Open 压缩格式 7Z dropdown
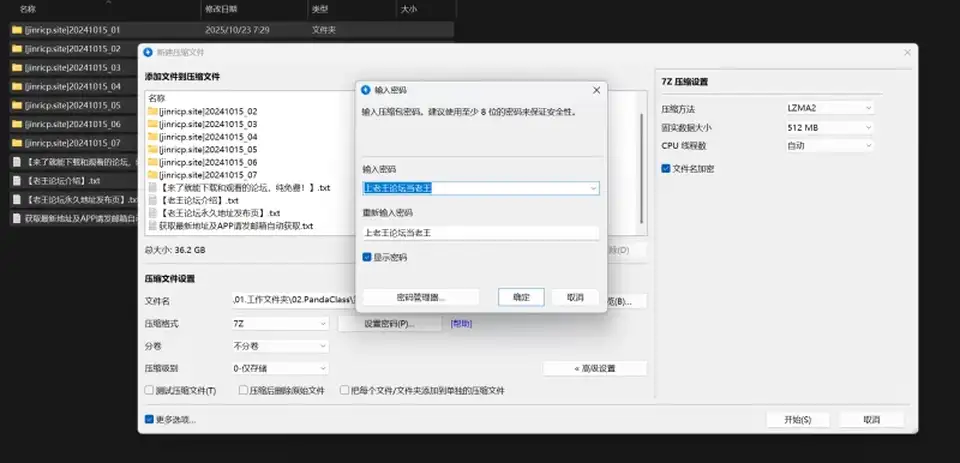This screenshot has height=463, width=960. coord(280,323)
